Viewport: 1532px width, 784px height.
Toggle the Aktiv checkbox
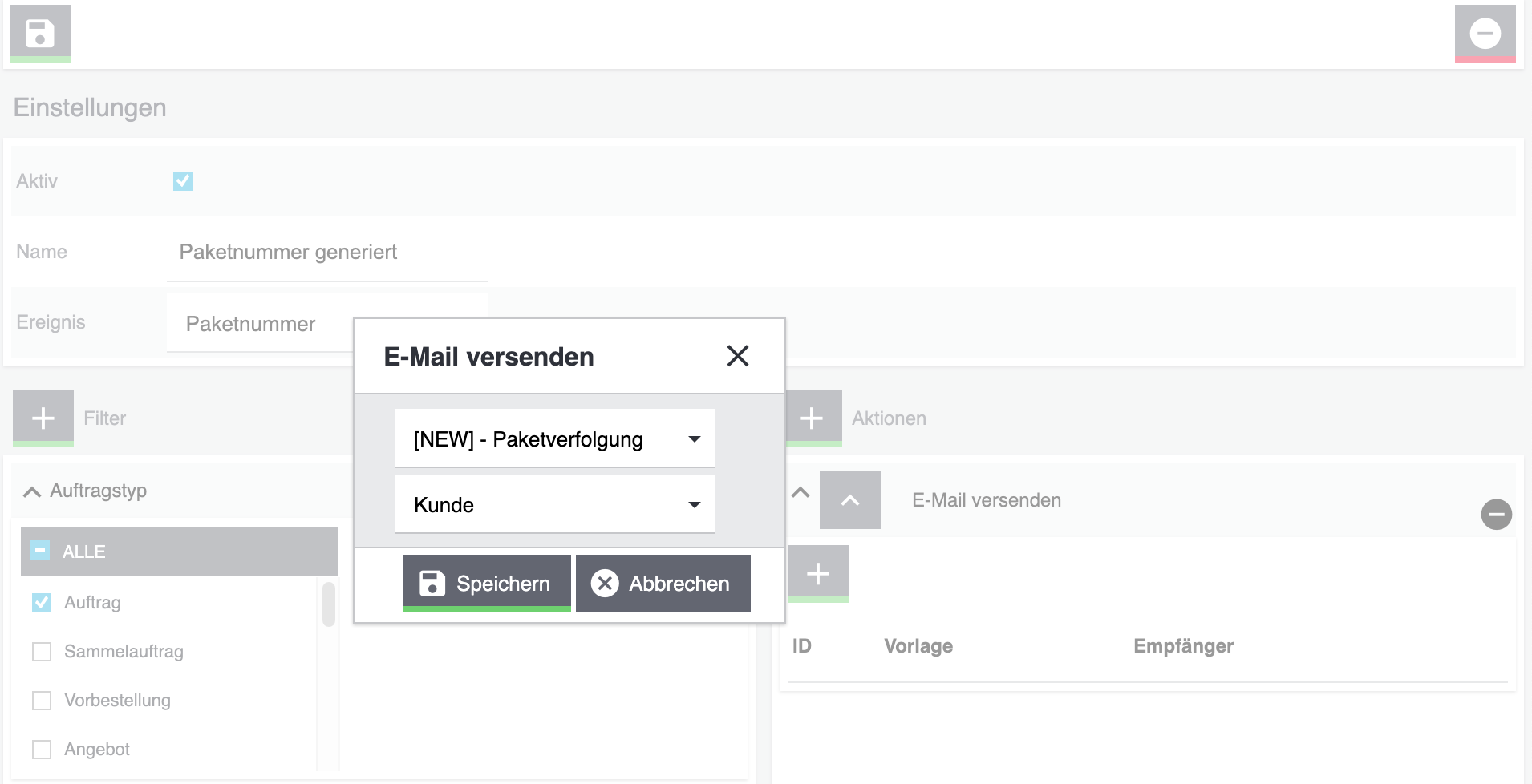pyautogui.click(x=183, y=181)
